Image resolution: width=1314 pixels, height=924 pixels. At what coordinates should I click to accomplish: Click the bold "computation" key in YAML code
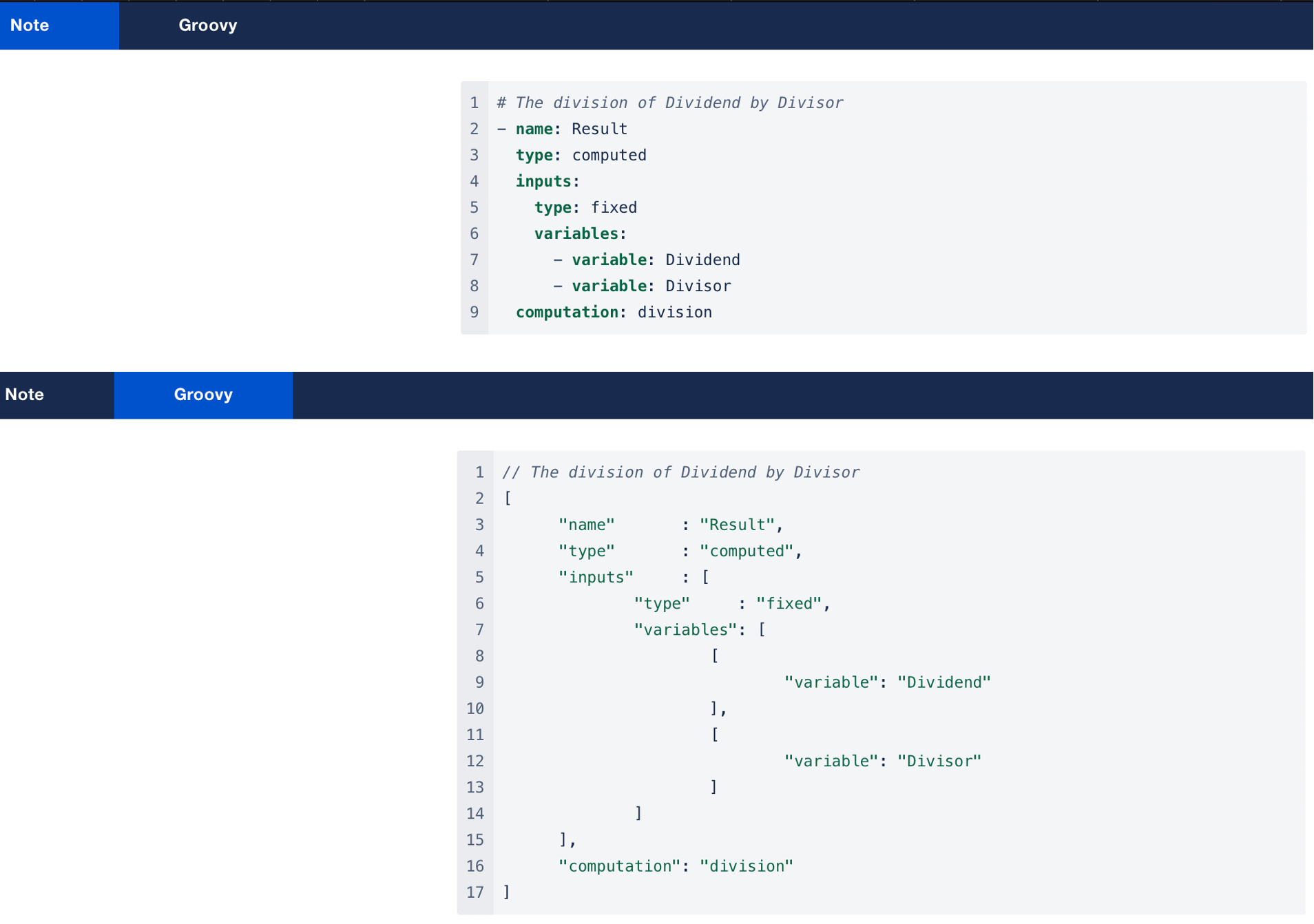567,312
